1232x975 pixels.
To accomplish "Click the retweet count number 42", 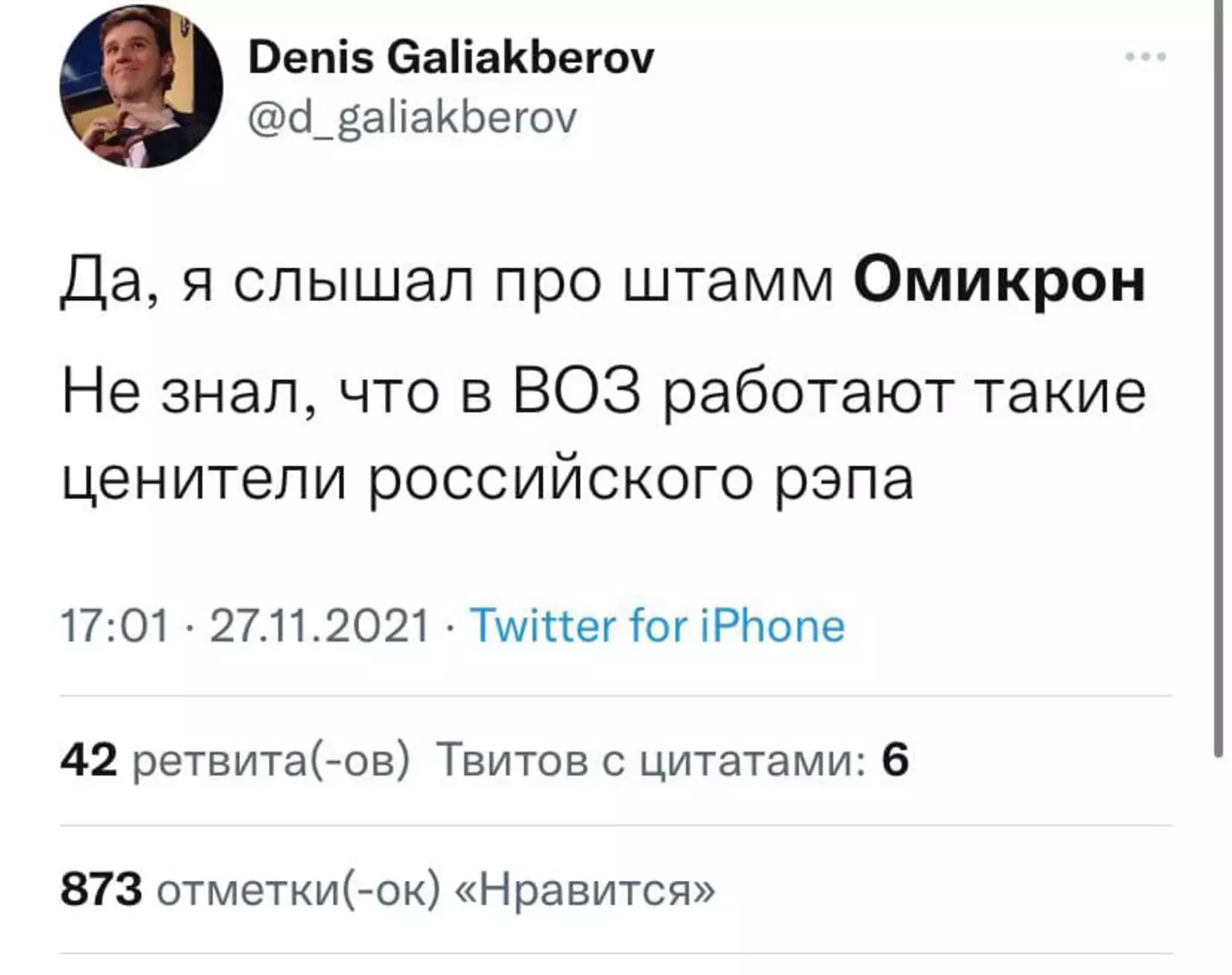I will click(x=89, y=760).
